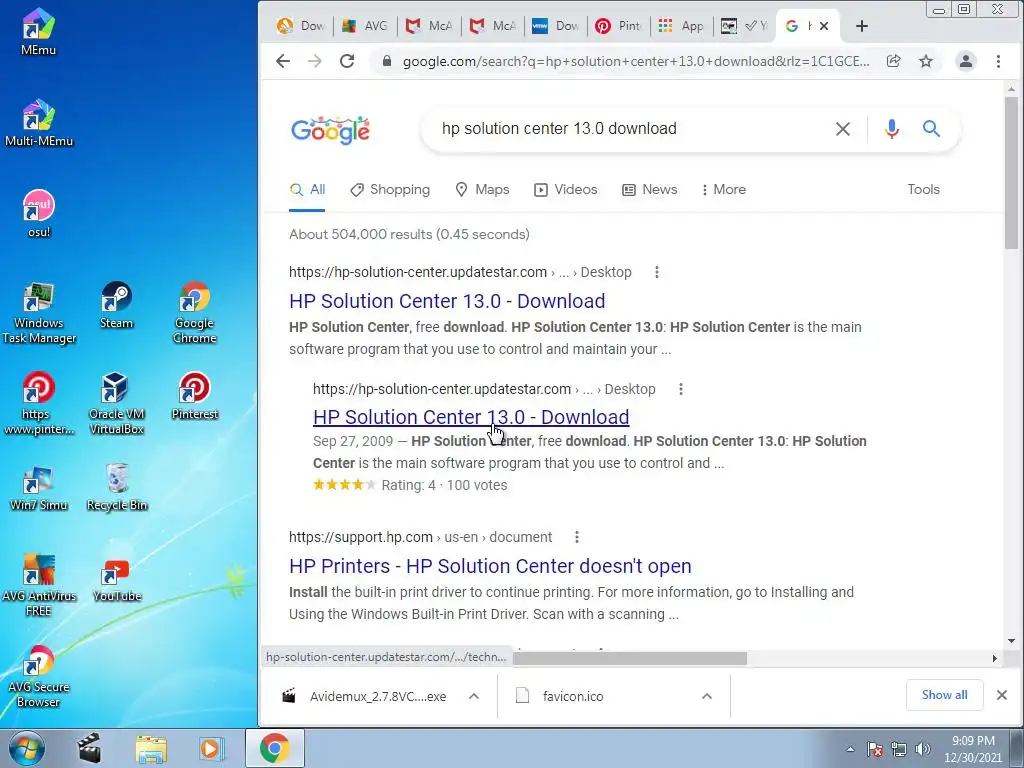This screenshot has width=1024, height=768.
Task: Open the More search filters dropdown
Action: click(723, 189)
